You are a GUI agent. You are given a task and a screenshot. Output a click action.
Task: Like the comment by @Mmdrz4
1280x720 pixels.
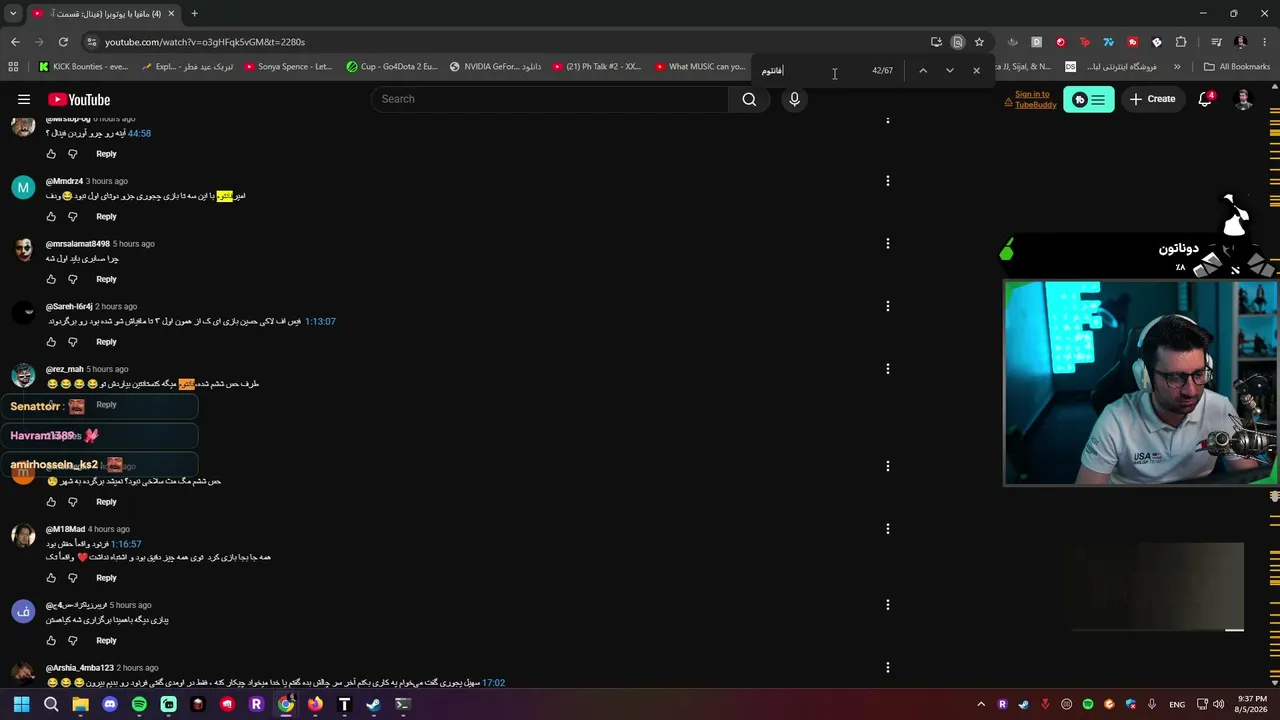[x=51, y=217]
